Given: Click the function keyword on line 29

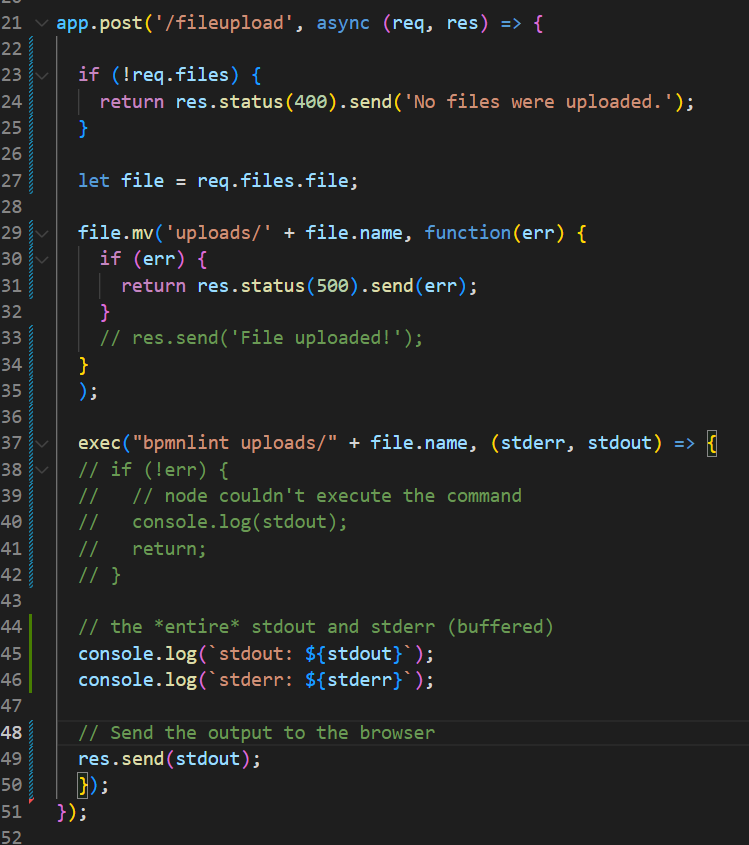Looking at the screenshot, I should coord(467,233).
